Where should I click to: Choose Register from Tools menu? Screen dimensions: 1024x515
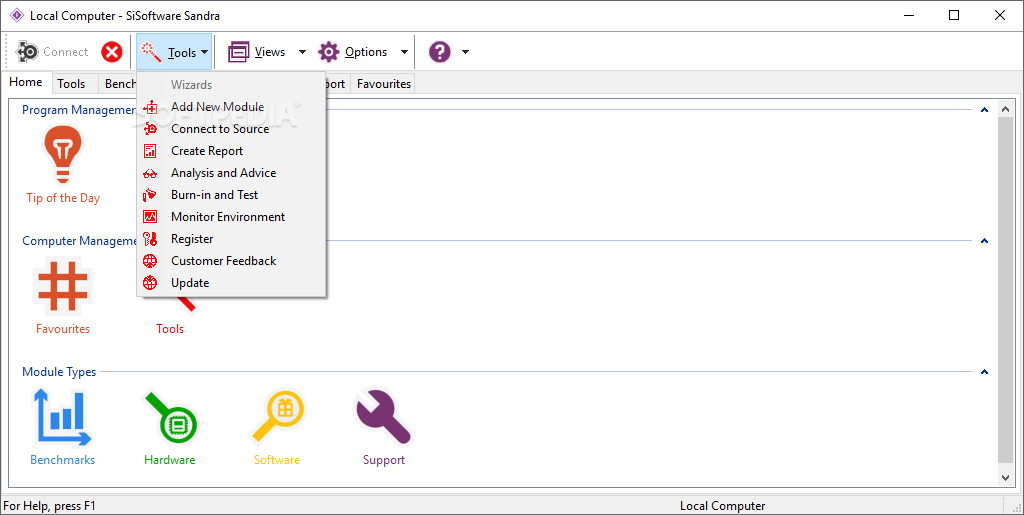192,239
